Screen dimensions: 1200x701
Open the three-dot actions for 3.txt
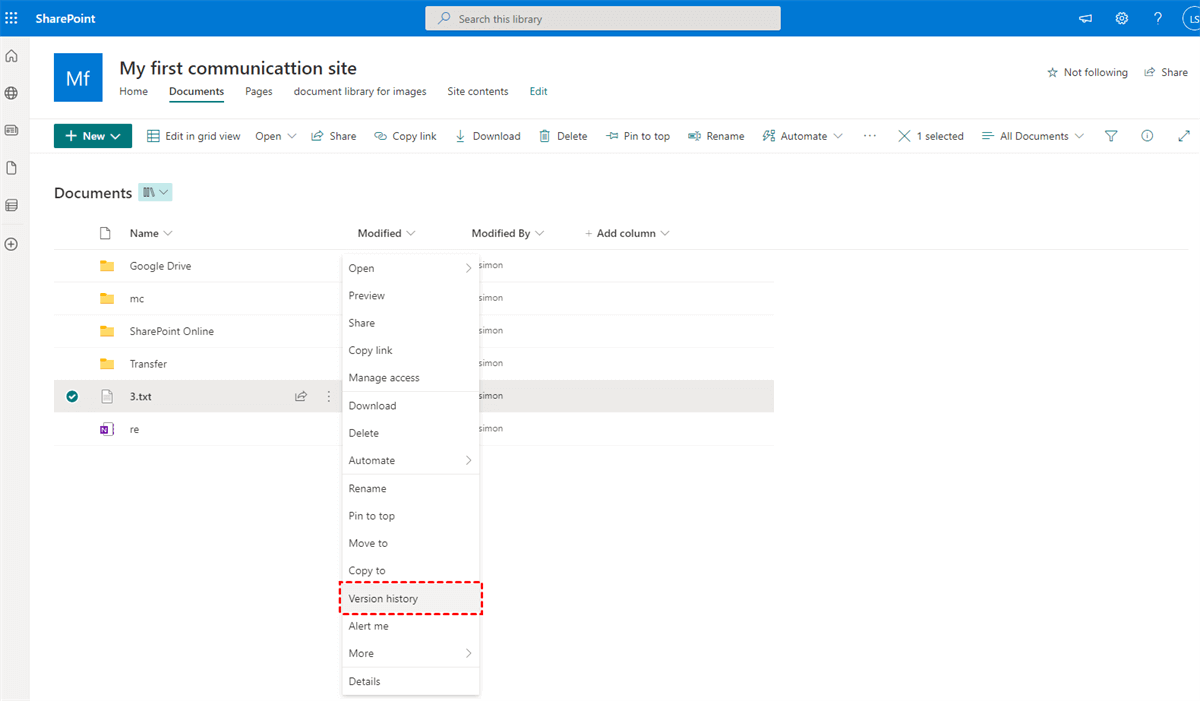coord(329,397)
